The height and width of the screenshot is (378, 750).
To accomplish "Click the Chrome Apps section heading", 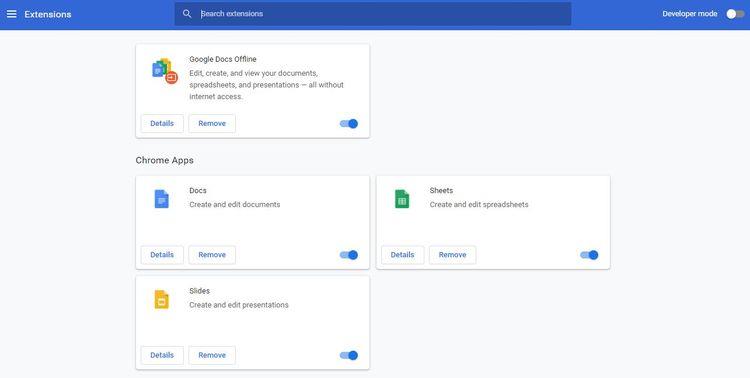I will tap(165, 160).
